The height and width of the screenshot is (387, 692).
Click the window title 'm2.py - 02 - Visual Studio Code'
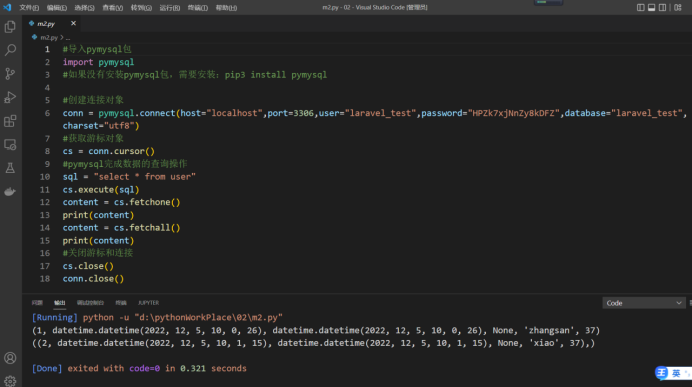[x=375, y=8]
